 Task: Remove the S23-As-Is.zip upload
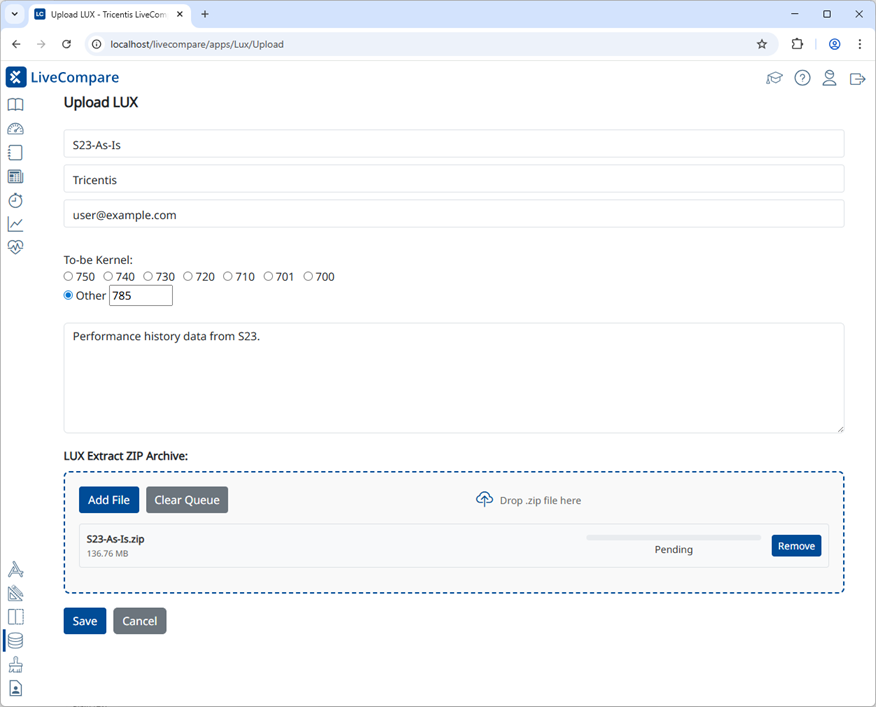(796, 545)
